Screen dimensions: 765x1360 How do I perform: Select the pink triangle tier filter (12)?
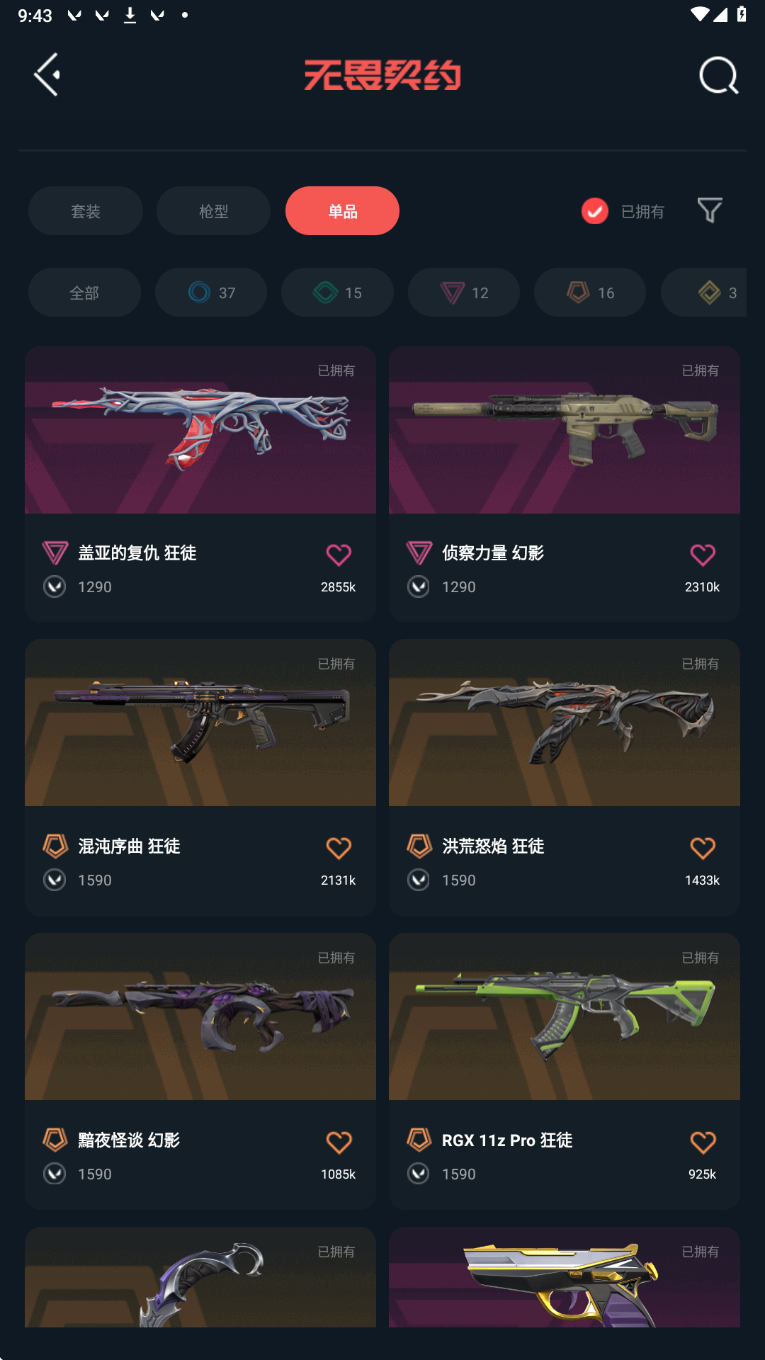coord(464,293)
